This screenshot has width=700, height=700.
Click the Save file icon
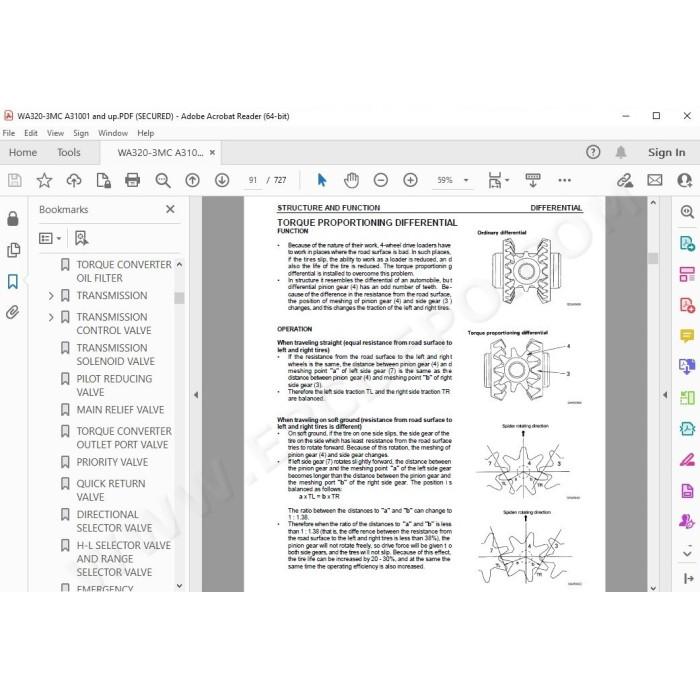(15, 180)
